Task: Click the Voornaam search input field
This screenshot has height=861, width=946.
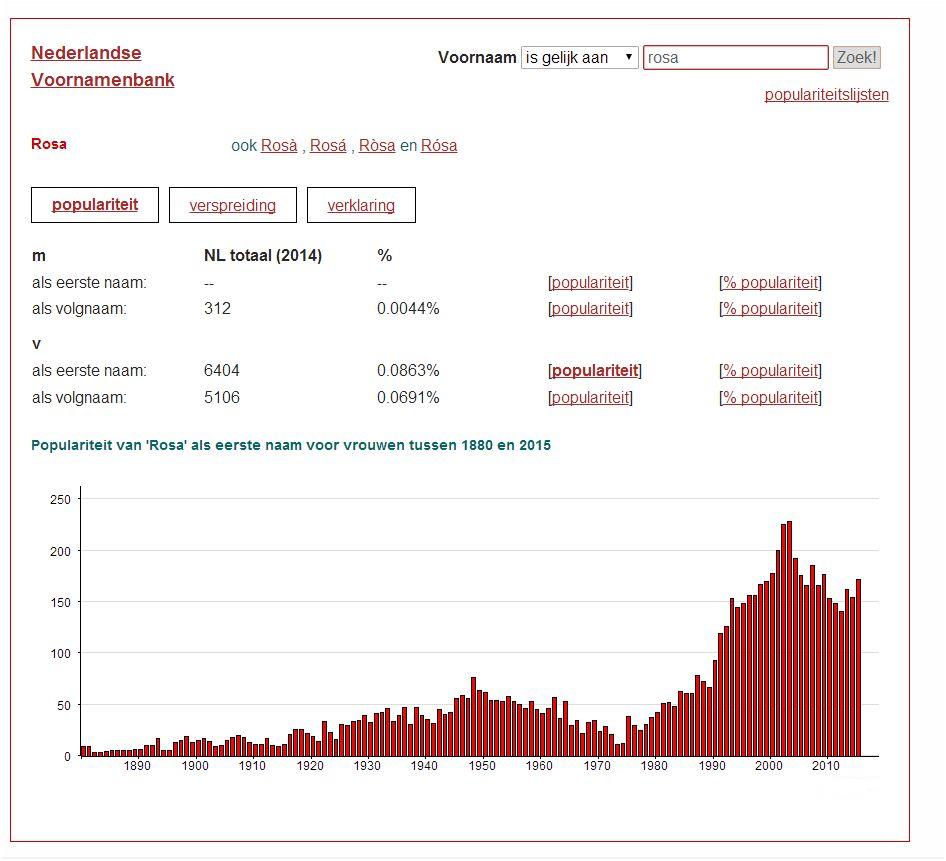Action: click(x=735, y=58)
